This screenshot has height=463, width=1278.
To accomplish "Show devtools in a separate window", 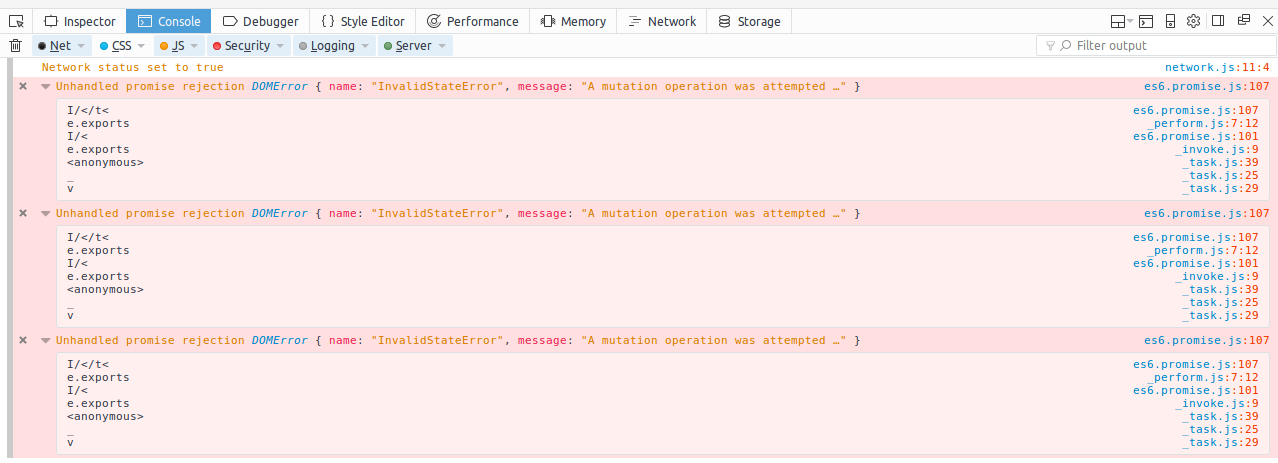I will click(x=1244, y=20).
